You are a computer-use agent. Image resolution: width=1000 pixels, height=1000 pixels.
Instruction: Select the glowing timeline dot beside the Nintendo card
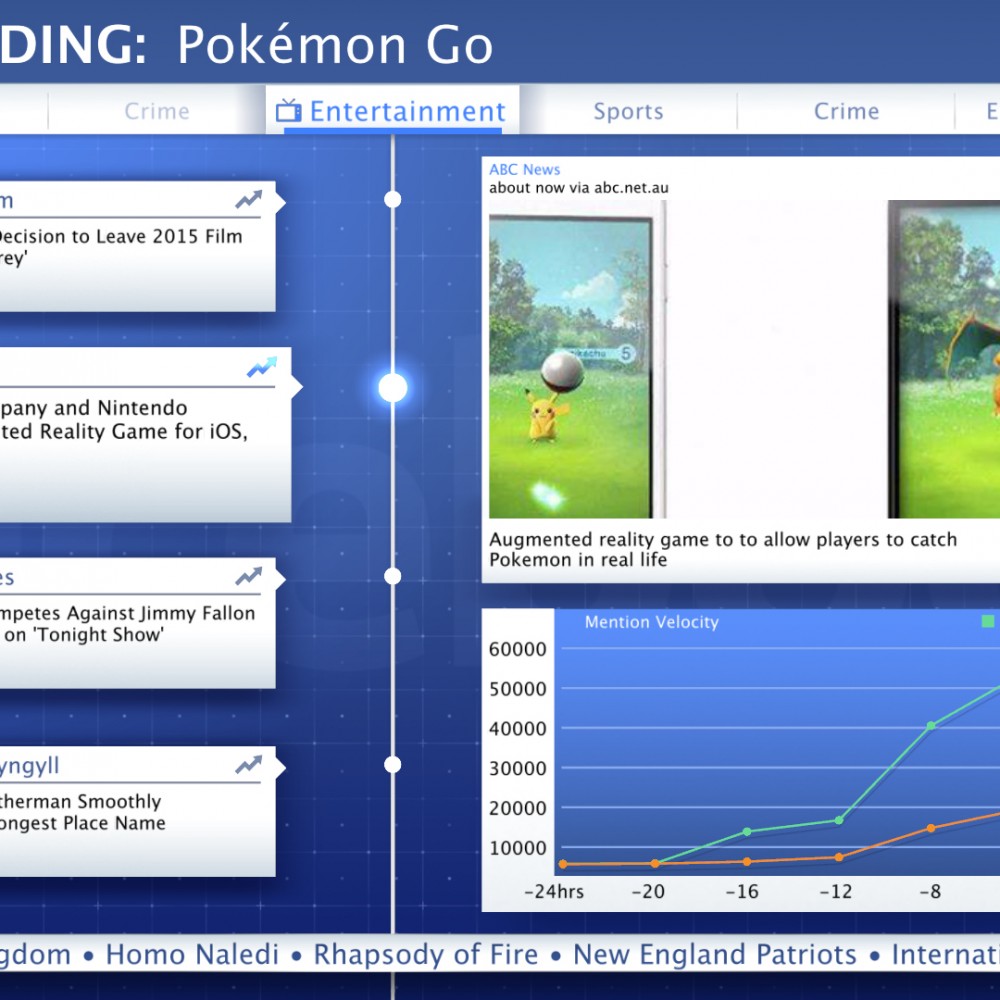click(x=393, y=387)
